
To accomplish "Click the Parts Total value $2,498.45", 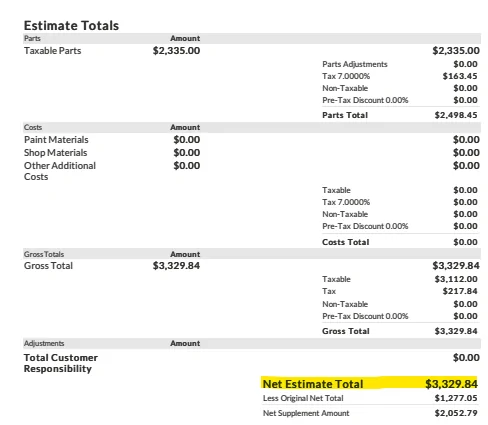I will pyautogui.click(x=456, y=115).
